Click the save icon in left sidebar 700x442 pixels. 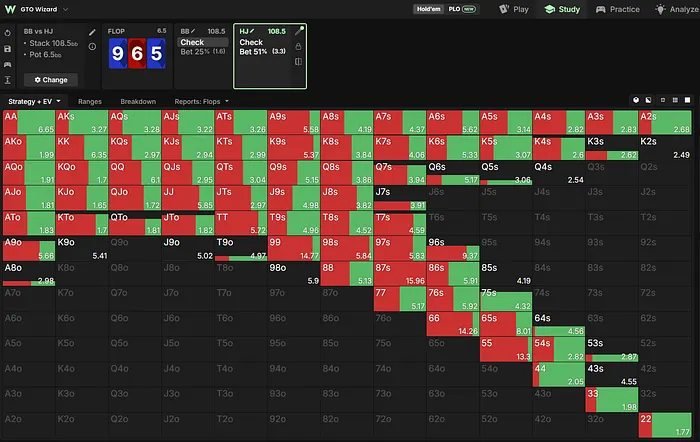(x=8, y=49)
